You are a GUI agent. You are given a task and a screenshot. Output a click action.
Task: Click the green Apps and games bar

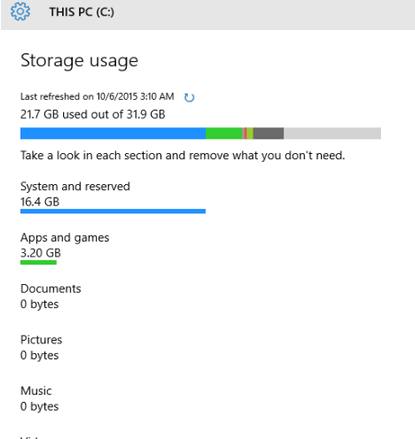(38, 263)
